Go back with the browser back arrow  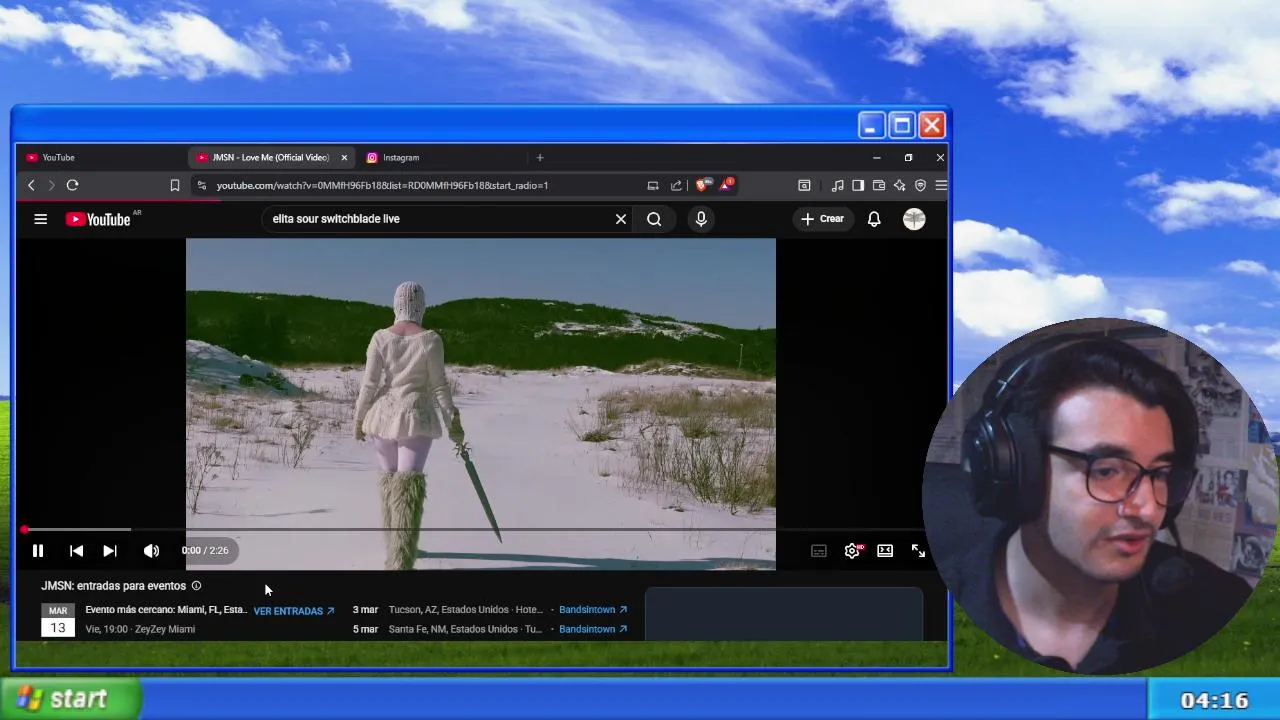click(x=31, y=185)
